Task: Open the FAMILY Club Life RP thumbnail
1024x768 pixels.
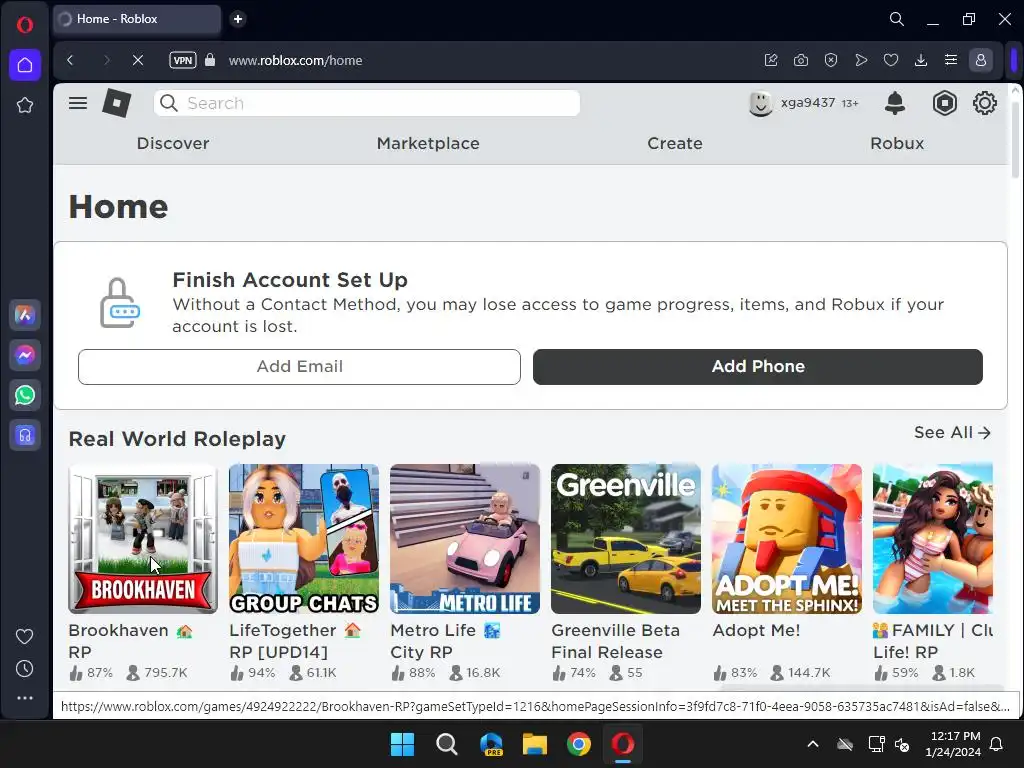Action: click(933, 539)
